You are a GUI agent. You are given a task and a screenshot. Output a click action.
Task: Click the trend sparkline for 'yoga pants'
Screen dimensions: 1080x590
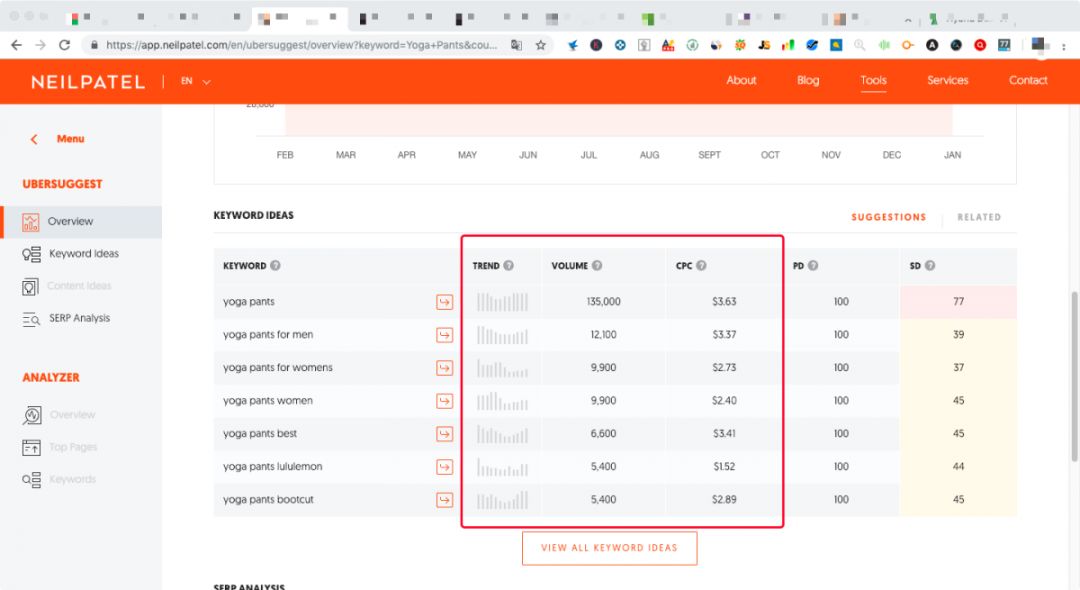coord(502,302)
